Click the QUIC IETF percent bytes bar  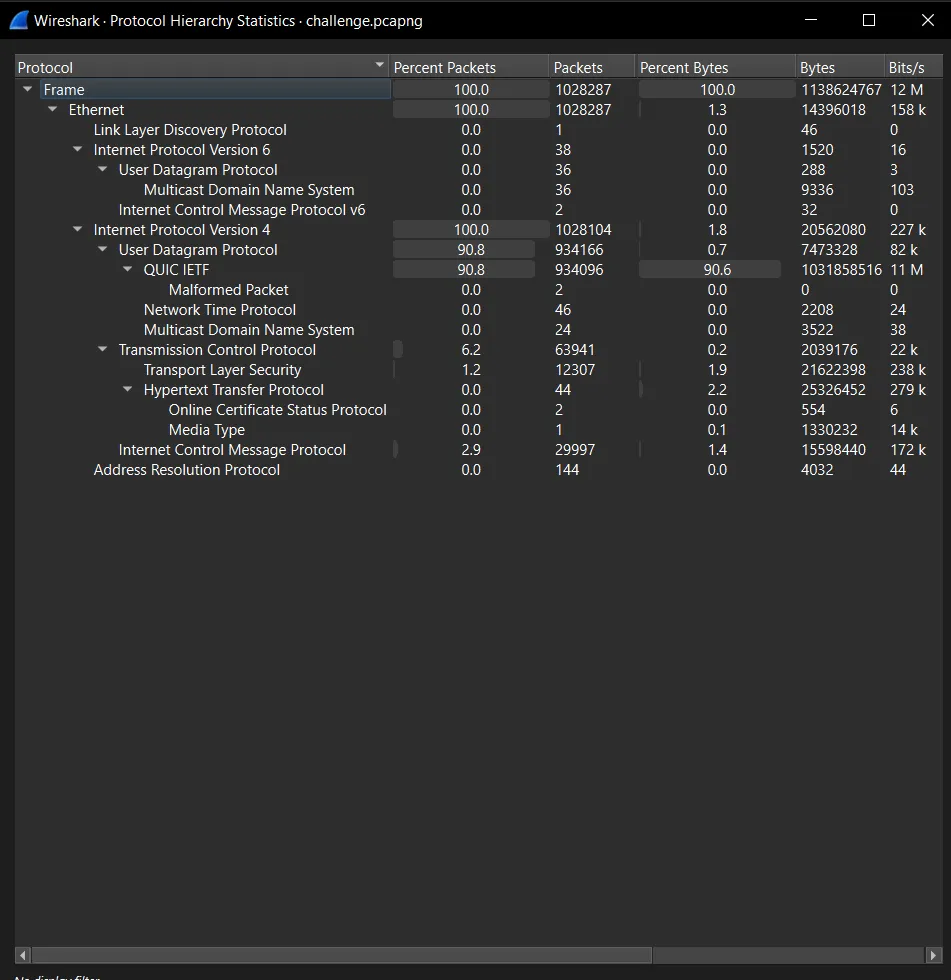710,270
